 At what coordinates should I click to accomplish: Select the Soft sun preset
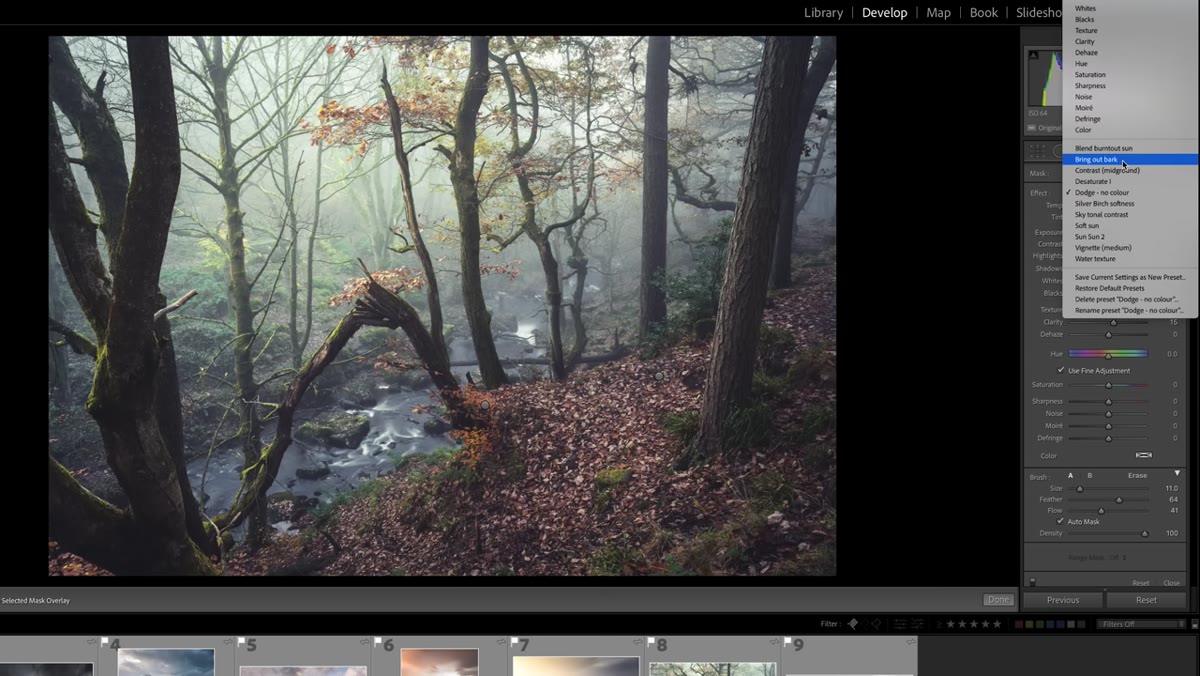[x=1130, y=225]
